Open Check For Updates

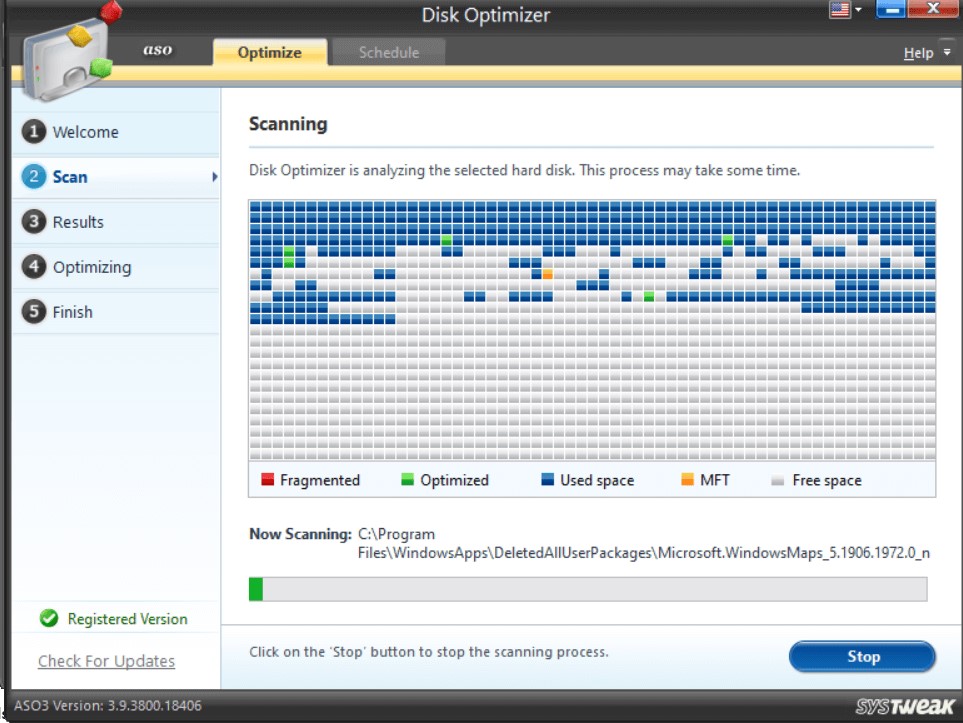click(x=106, y=661)
